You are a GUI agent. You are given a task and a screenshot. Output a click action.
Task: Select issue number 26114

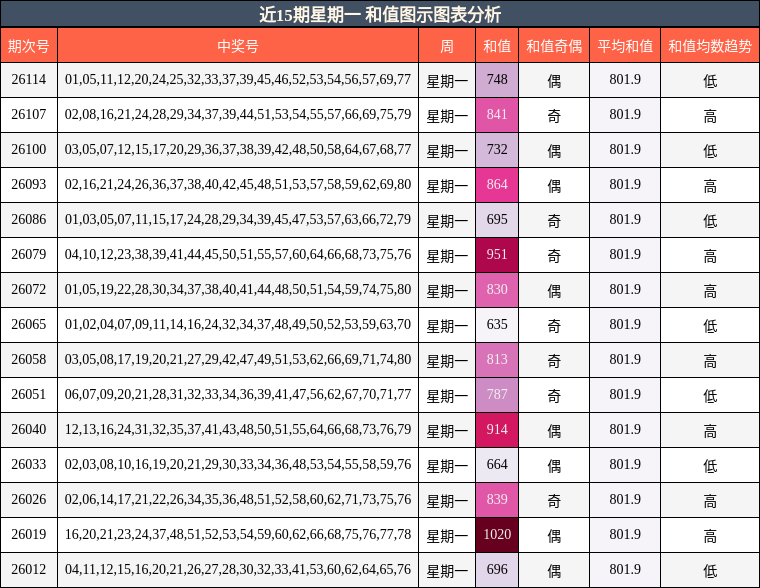29,79
